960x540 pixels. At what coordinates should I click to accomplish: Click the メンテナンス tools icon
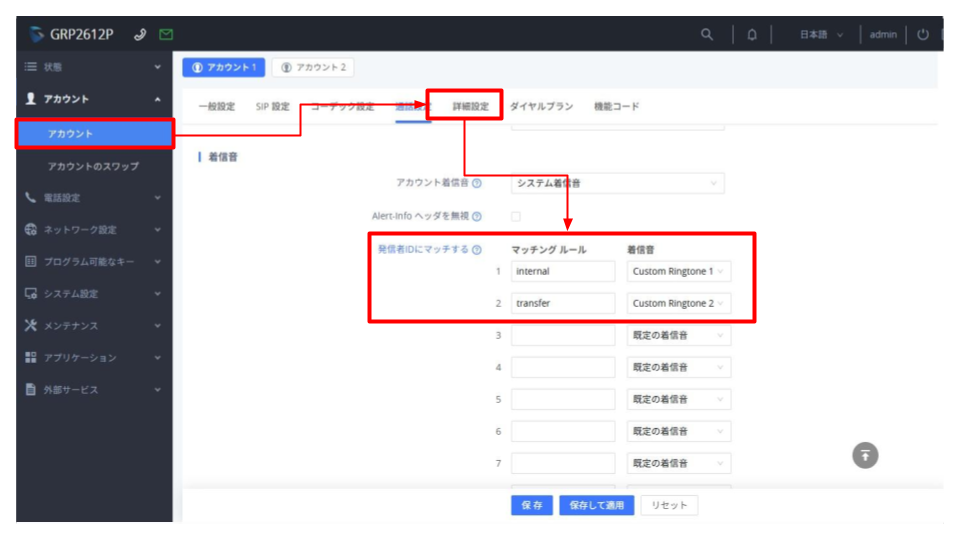(x=31, y=325)
